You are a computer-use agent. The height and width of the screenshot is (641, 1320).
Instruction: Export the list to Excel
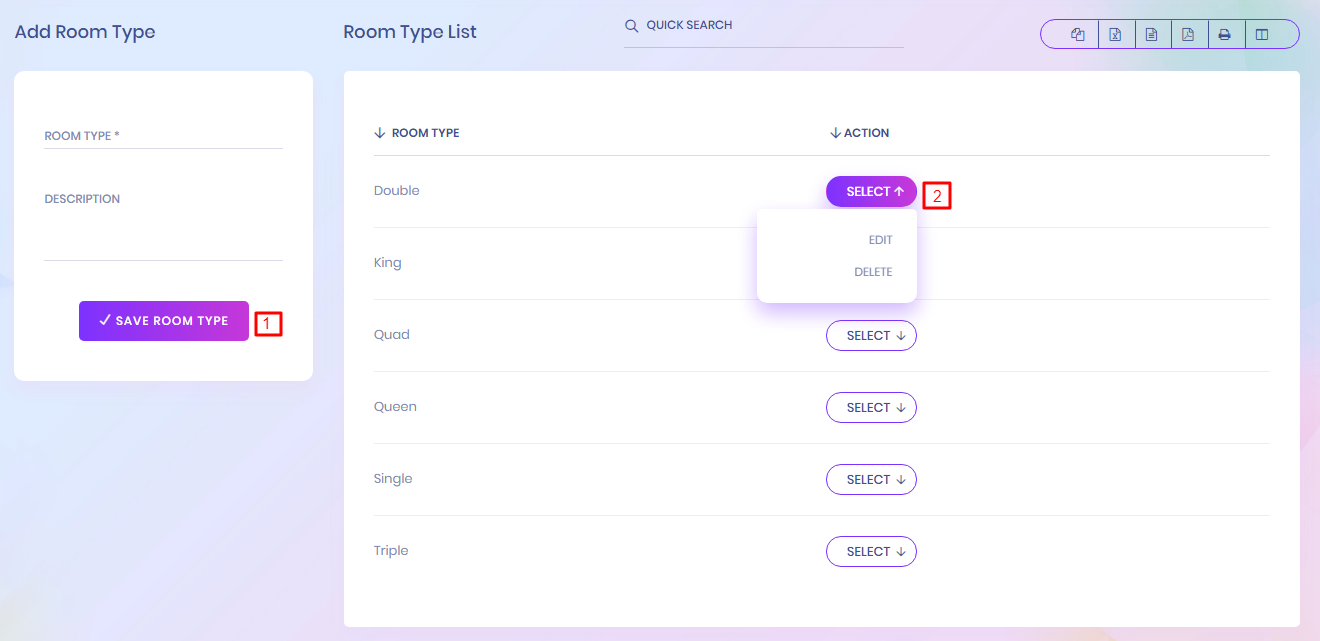click(1115, 35)
